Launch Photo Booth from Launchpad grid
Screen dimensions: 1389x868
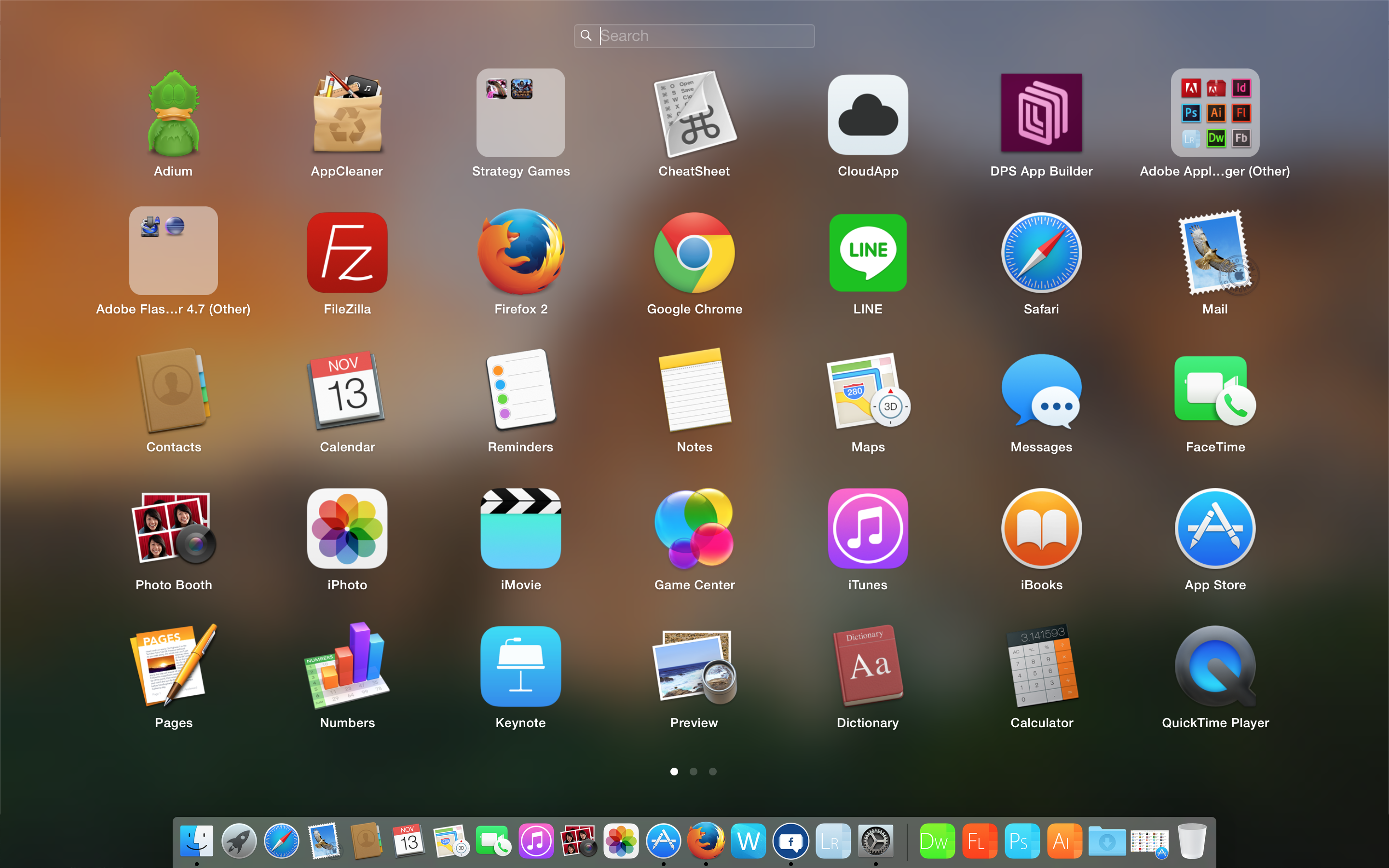point(173,528)
